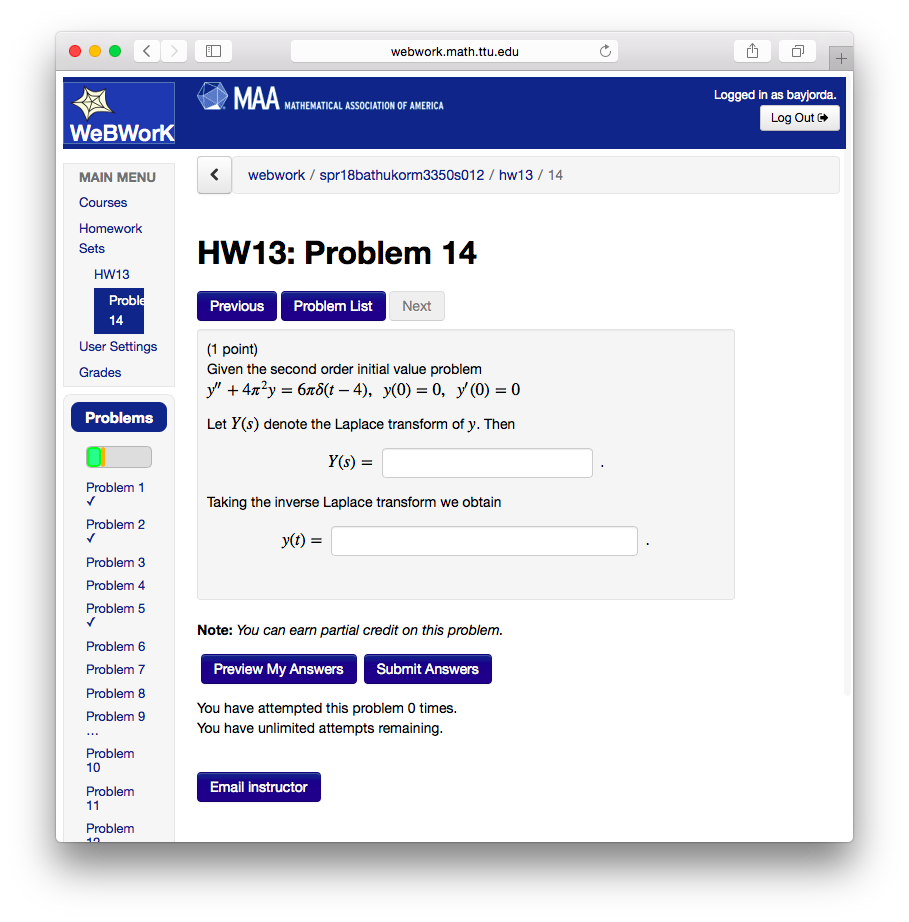Click Preview My Answers

(278, 669)
